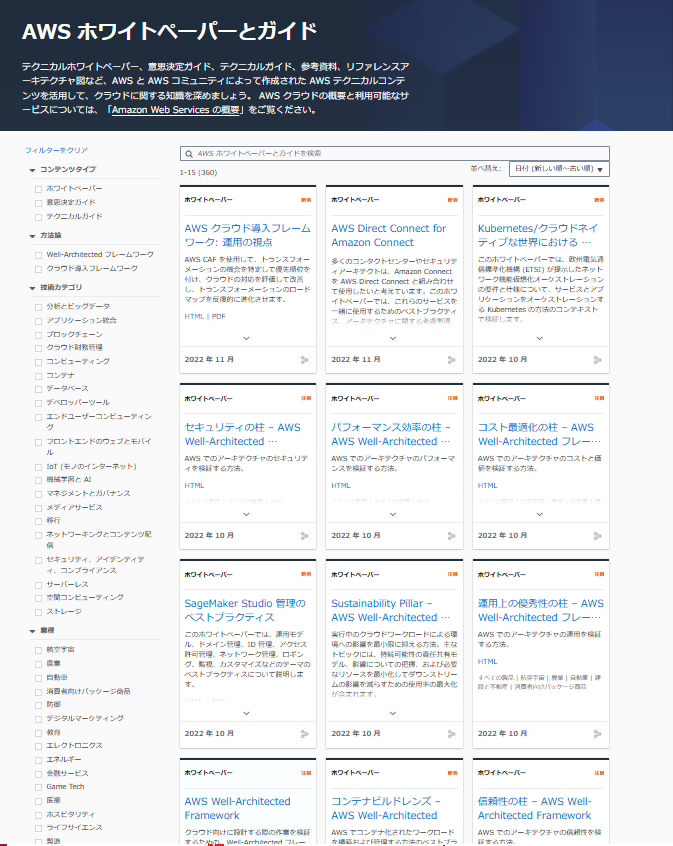
Task: Tick the メディアサービス checkbox
Action: [38, 508]
